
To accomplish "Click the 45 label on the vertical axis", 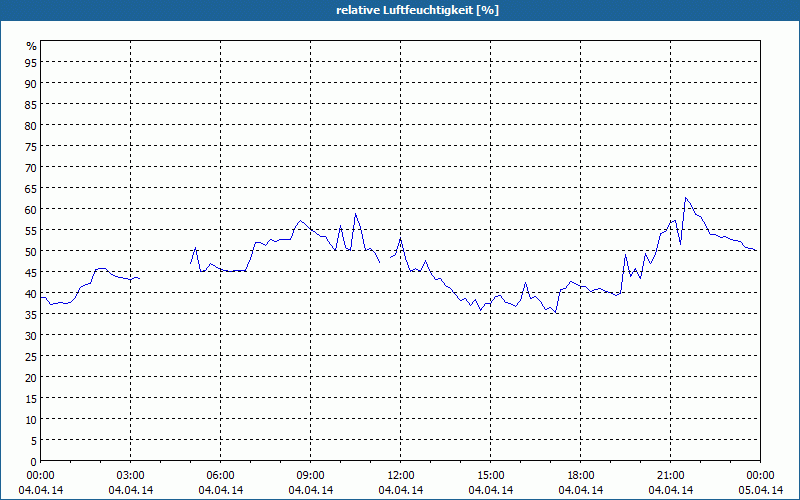I will click(x=31, y=272).
